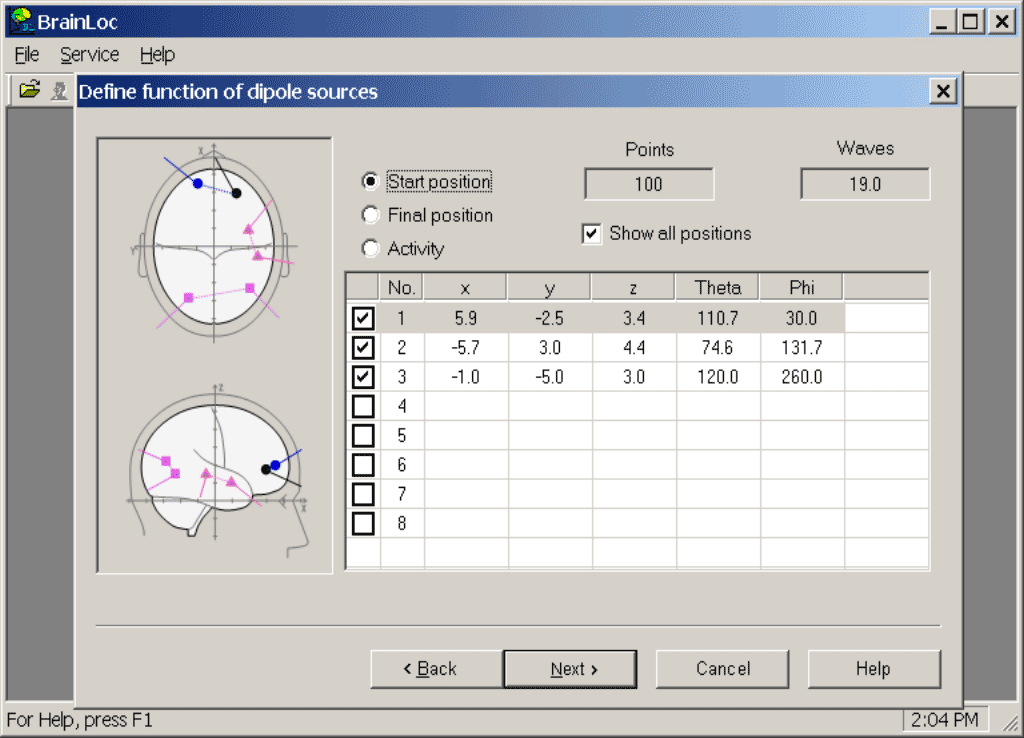Uncheck dipole row 1 checkbox
Screen dimensions: 1024x738
pos(363,318)
